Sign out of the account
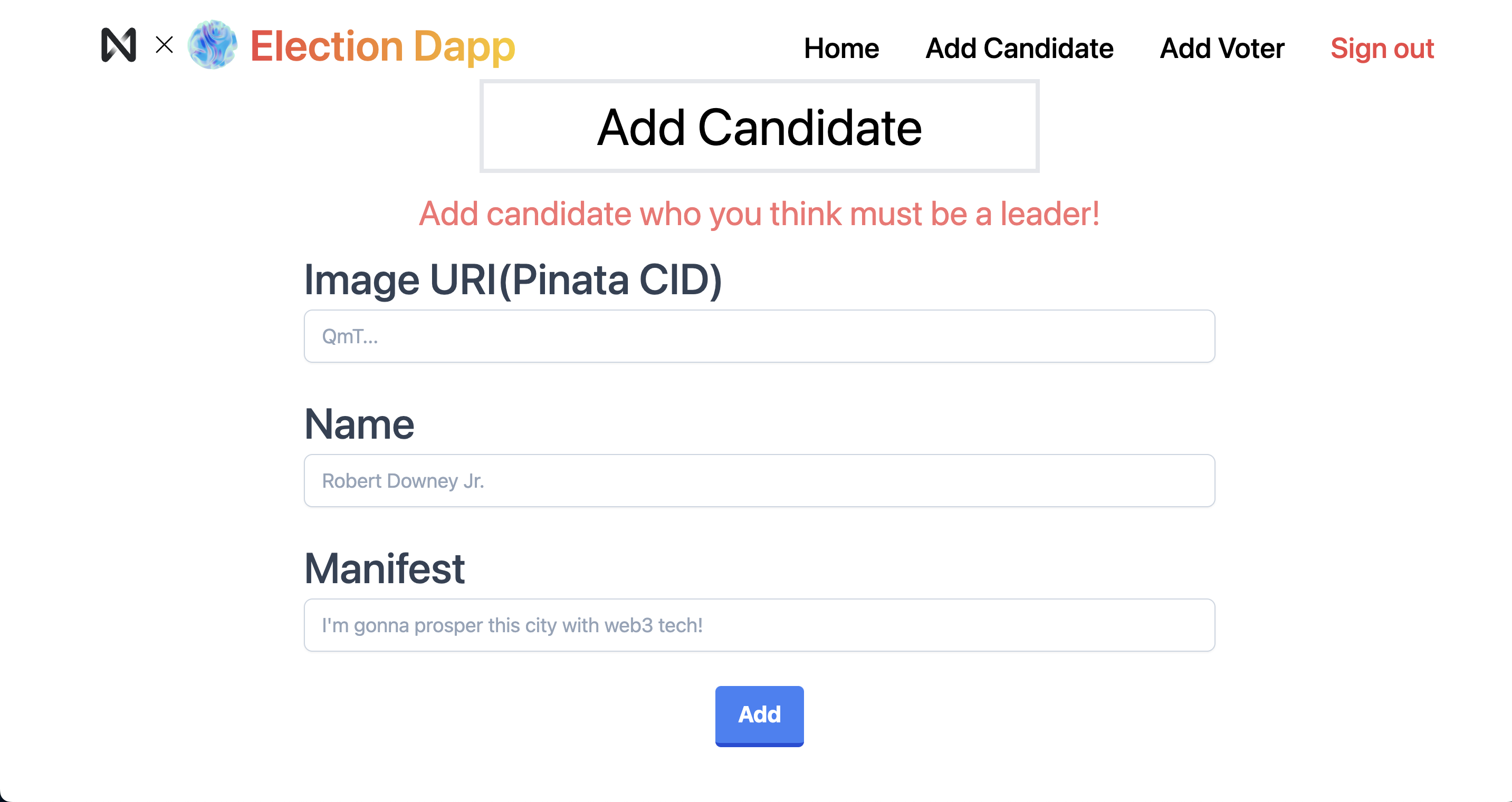This screenshot has height=802, width=1512. click(1382, 48)
